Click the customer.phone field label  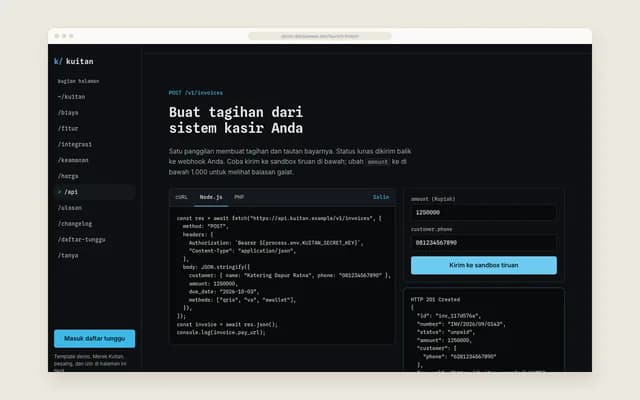(x=431, y=229)
